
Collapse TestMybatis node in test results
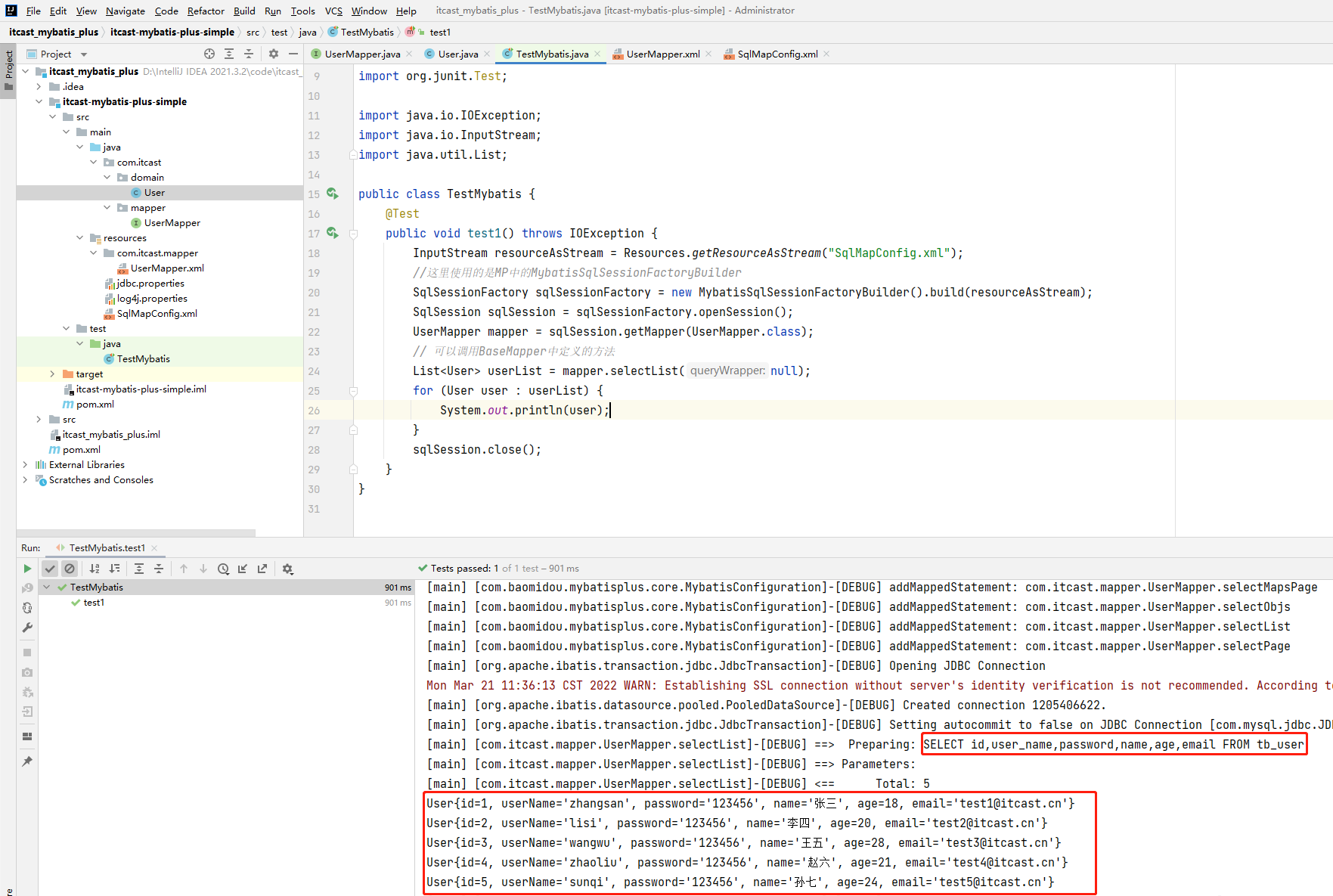48,587
